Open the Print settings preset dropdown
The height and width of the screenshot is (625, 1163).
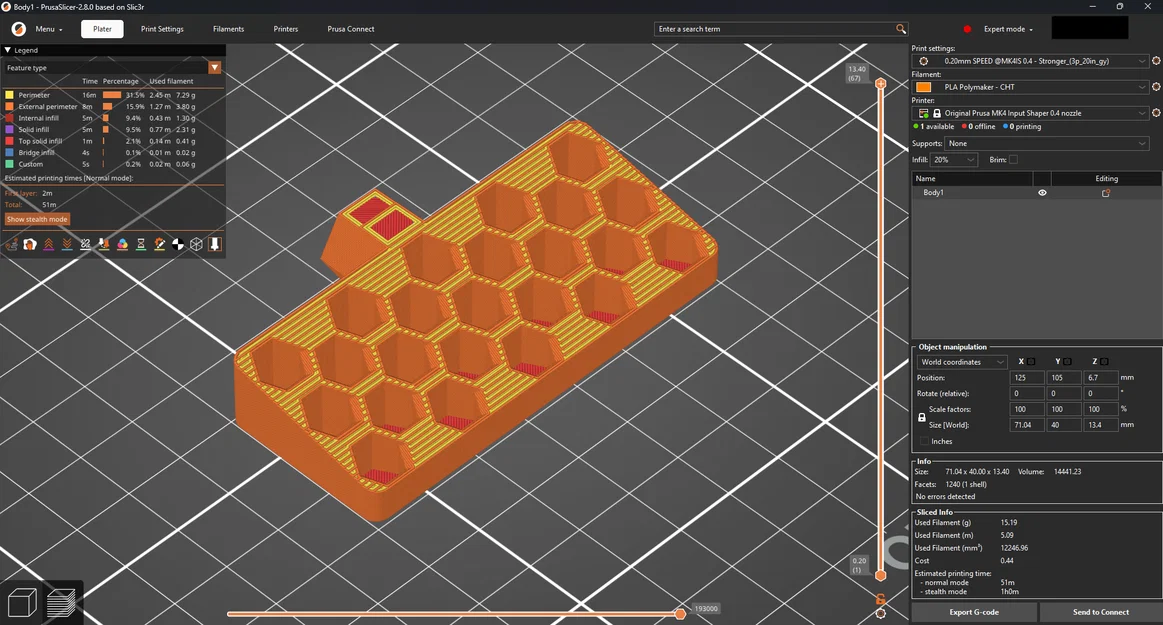coord(1032,61)
